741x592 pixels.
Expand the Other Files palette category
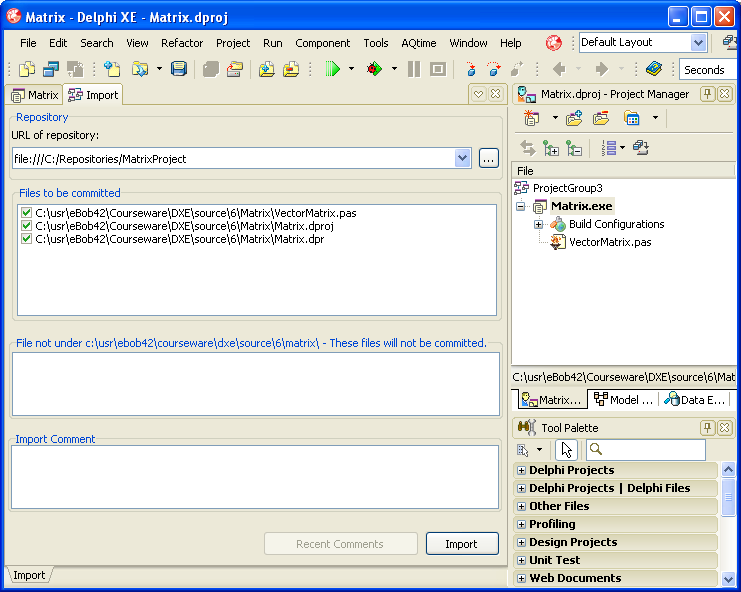(521, 506)
